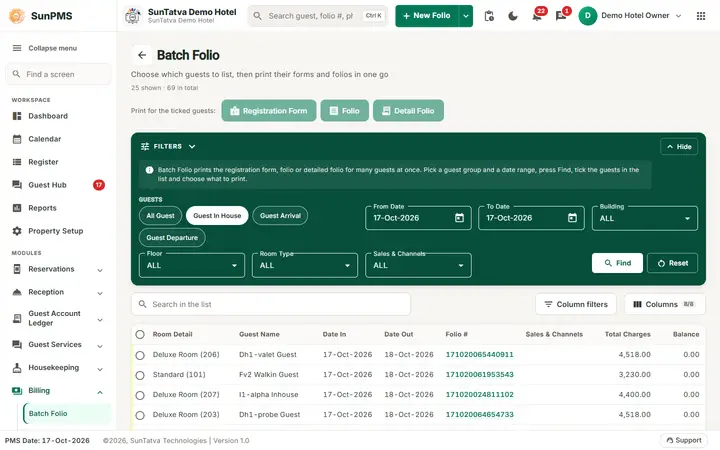Open To Date calendar picker icon
This screenshot has width=720, height=450.
click(572, 218)
